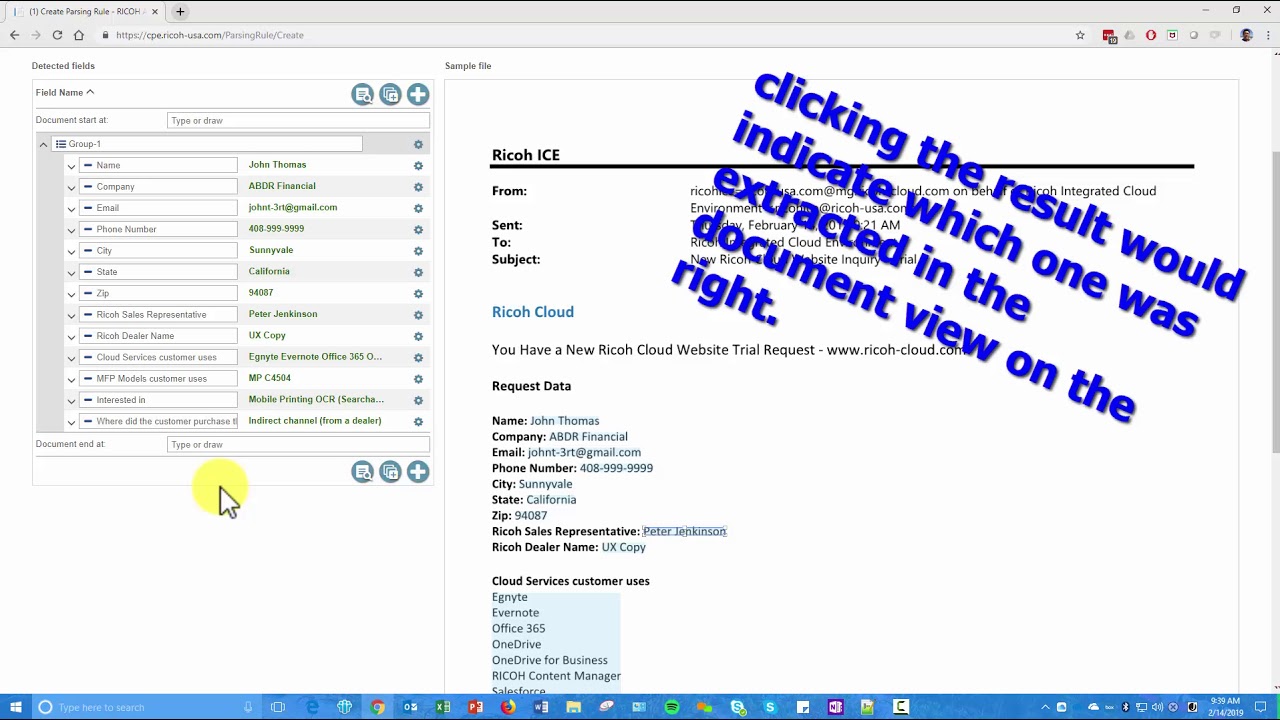Click the Document start at input
The width and height of the screenshot is (1280, 720).
(x=298, y=121)
